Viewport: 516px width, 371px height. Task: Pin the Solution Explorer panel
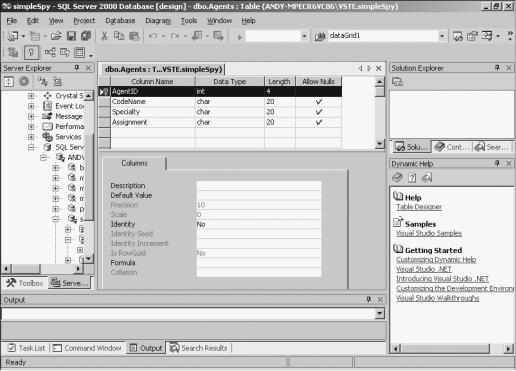[x=497, y=68]
